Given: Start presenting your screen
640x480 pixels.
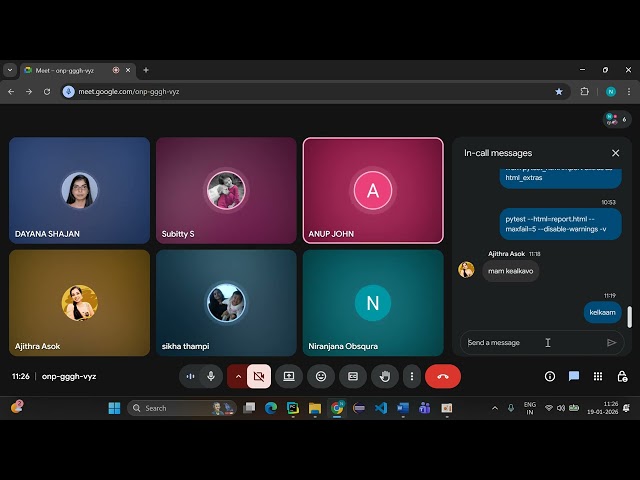Looking at the screenshot, I should (289, 376).
